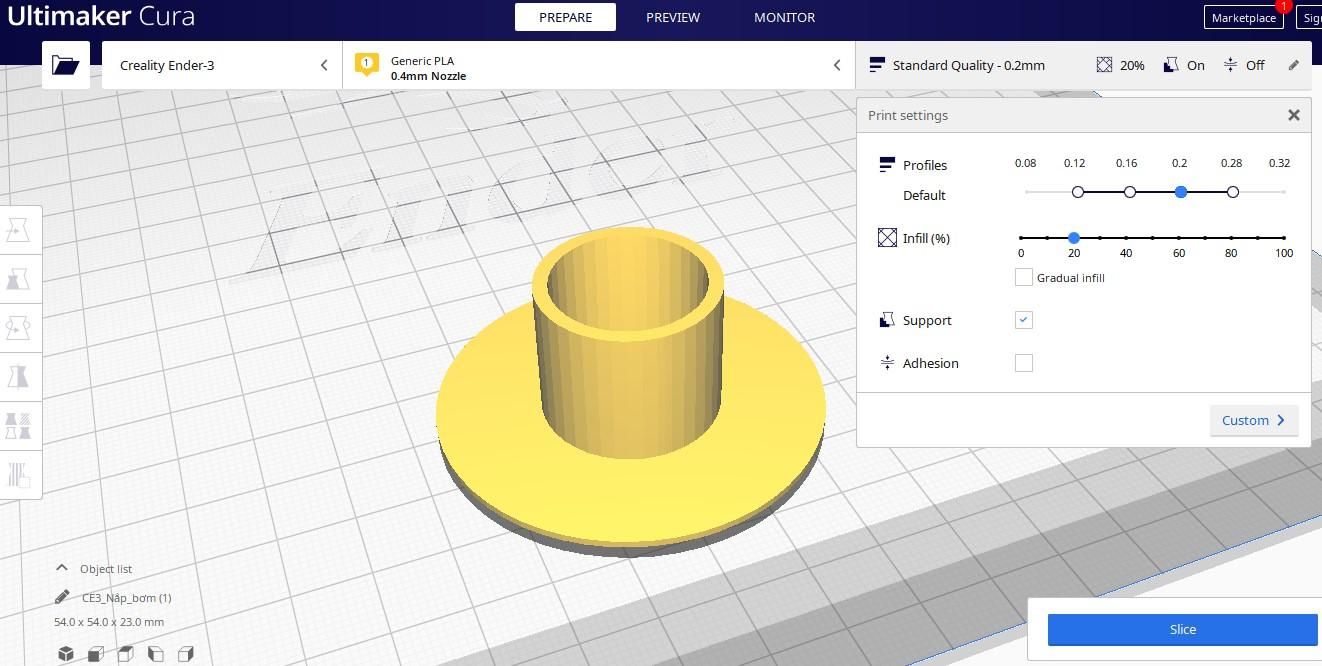Switch to front view cube icon
This screenshot has width=1322, height=666.
coord(96,653)
